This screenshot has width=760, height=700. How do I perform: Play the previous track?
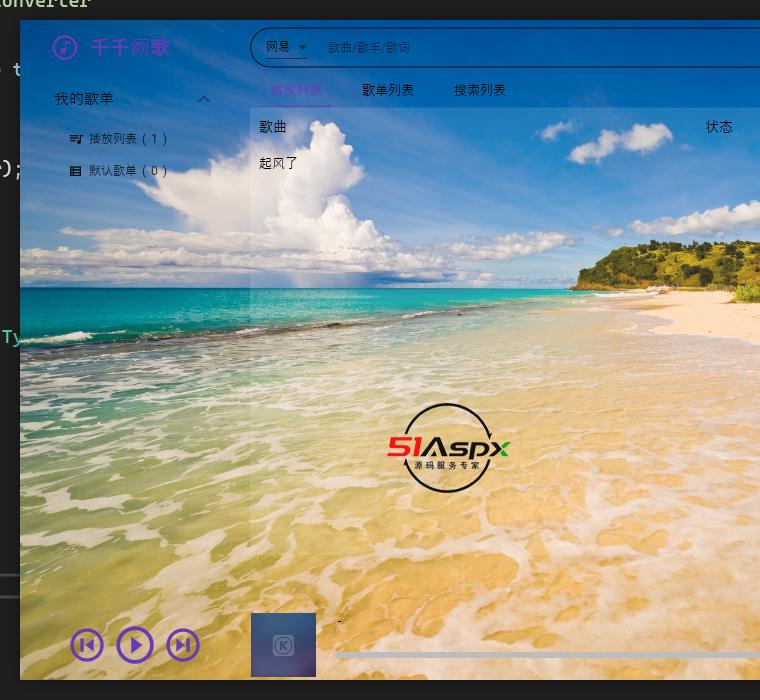point(87,645)
